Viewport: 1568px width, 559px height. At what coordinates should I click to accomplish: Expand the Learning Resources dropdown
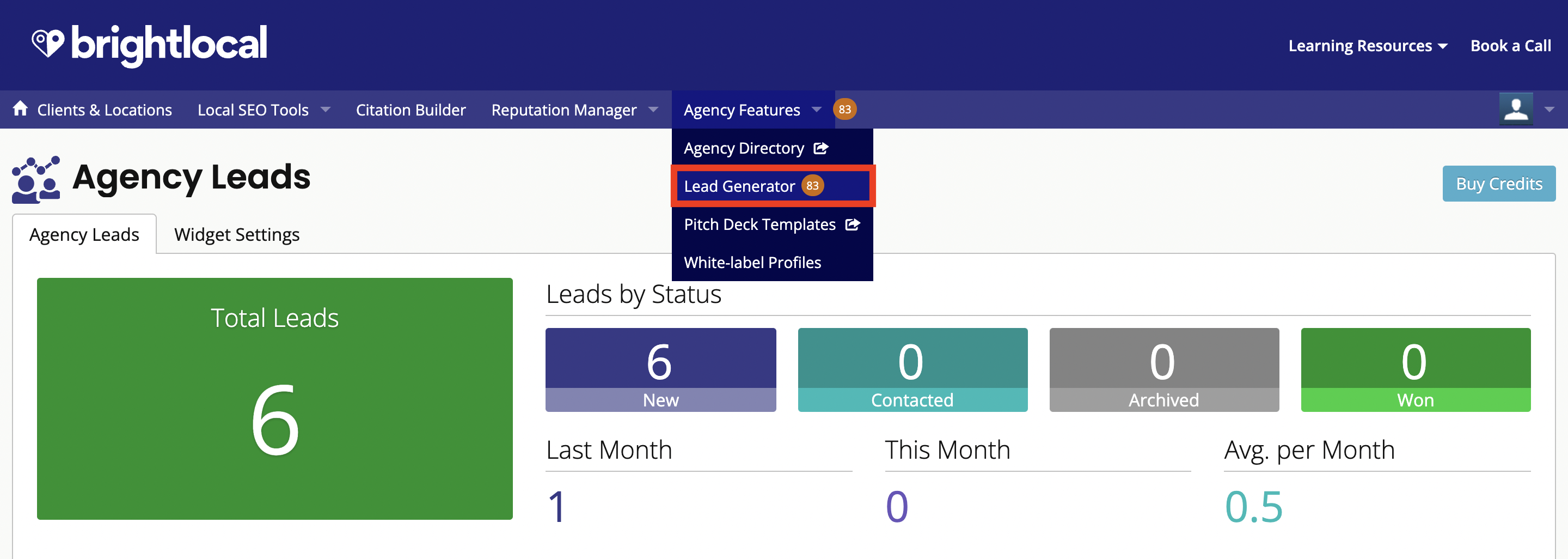coord(1368,46)
